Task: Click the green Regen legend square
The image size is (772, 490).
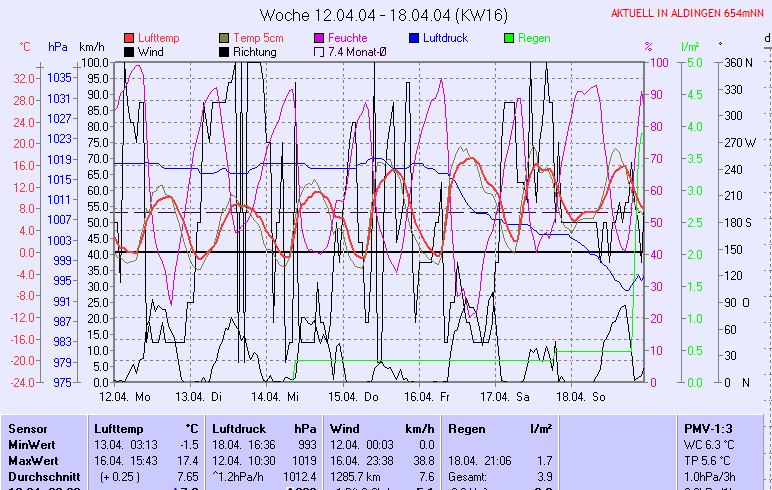Action: (x=510, y=38)
